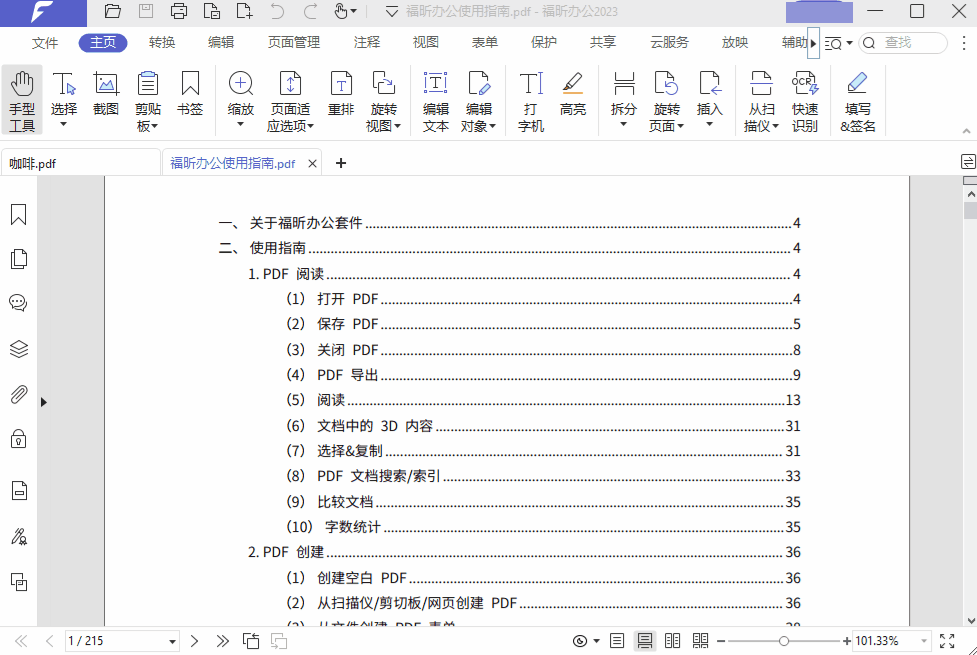Select the Typewriter (打字机) tool
Image resolution: width=977 pixels, height=655 pixels.
tap(531, 100)
